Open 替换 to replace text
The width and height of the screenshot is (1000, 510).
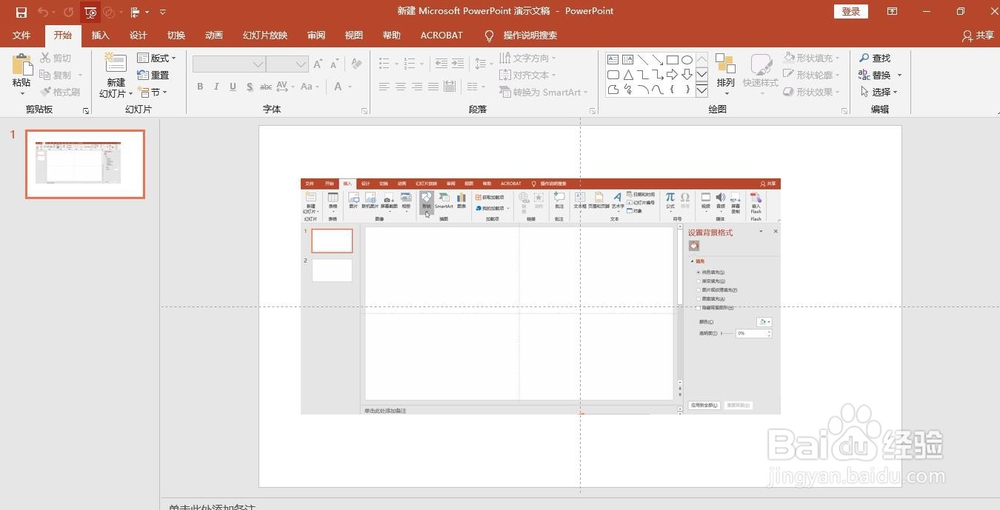coord(880,75)
